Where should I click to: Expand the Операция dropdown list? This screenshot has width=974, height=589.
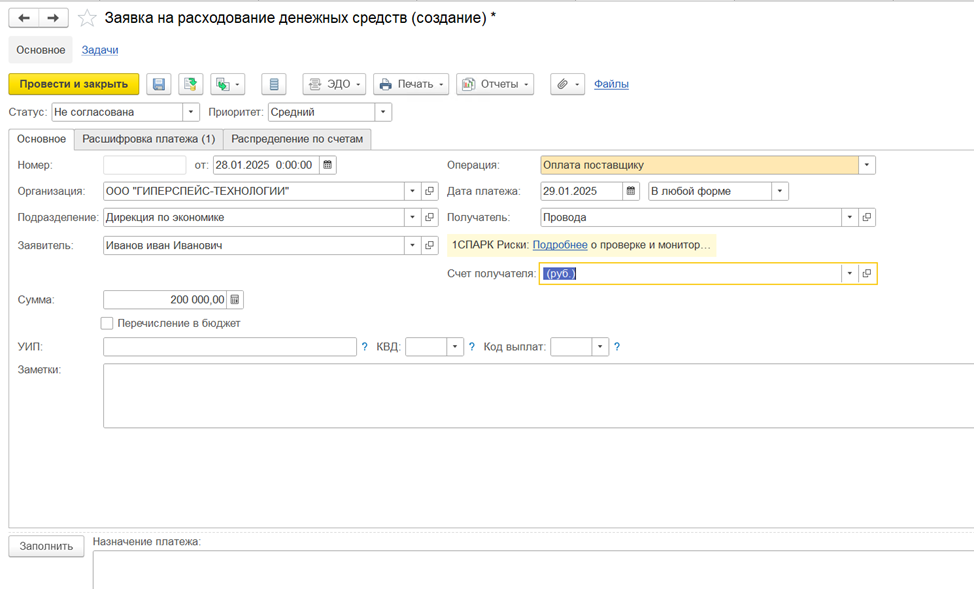point(867,165)
